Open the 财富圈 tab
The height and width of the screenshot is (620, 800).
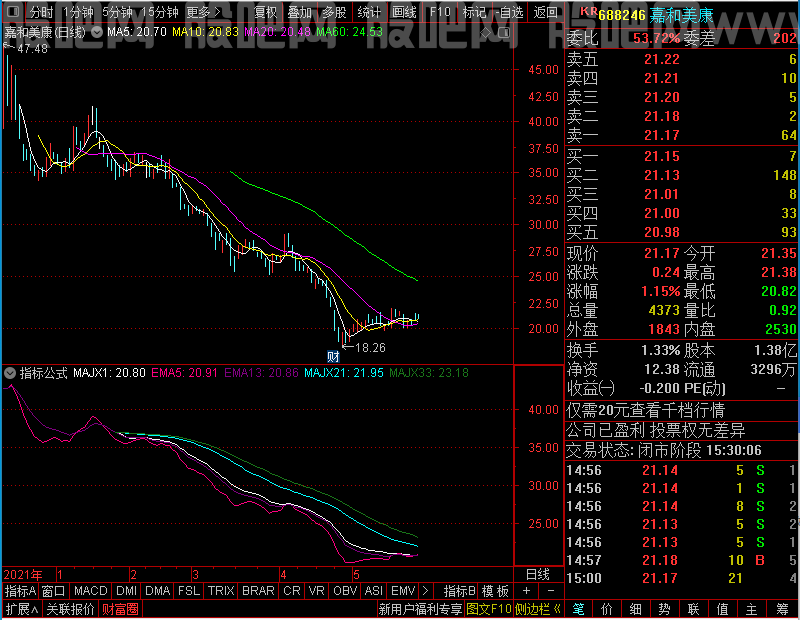[120, 609]
